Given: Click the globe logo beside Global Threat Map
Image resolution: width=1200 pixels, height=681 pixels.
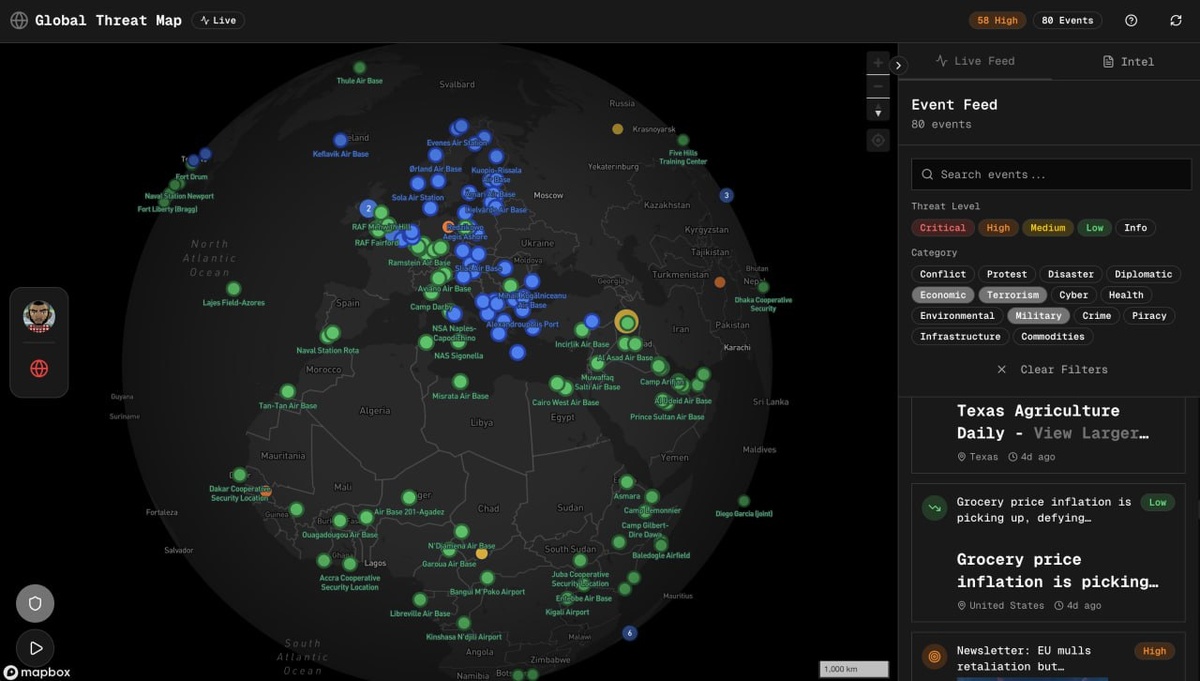Looking at the screenshot, I should (19, 20).
